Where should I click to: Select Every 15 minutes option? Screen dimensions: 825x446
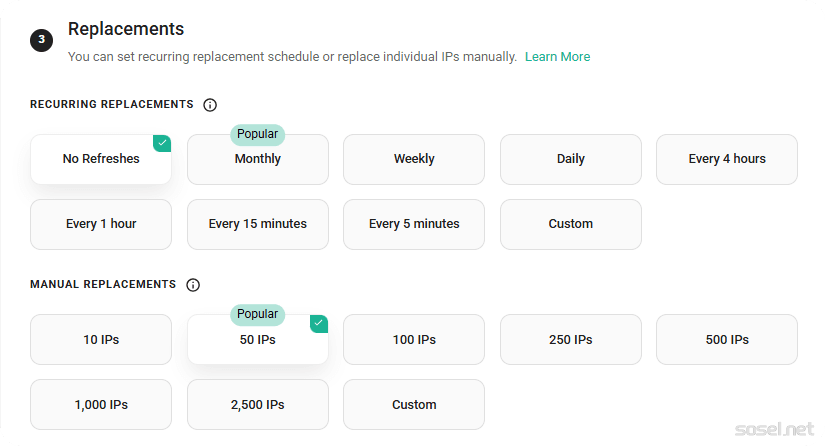pyautogui.click(x=258, y=224)
